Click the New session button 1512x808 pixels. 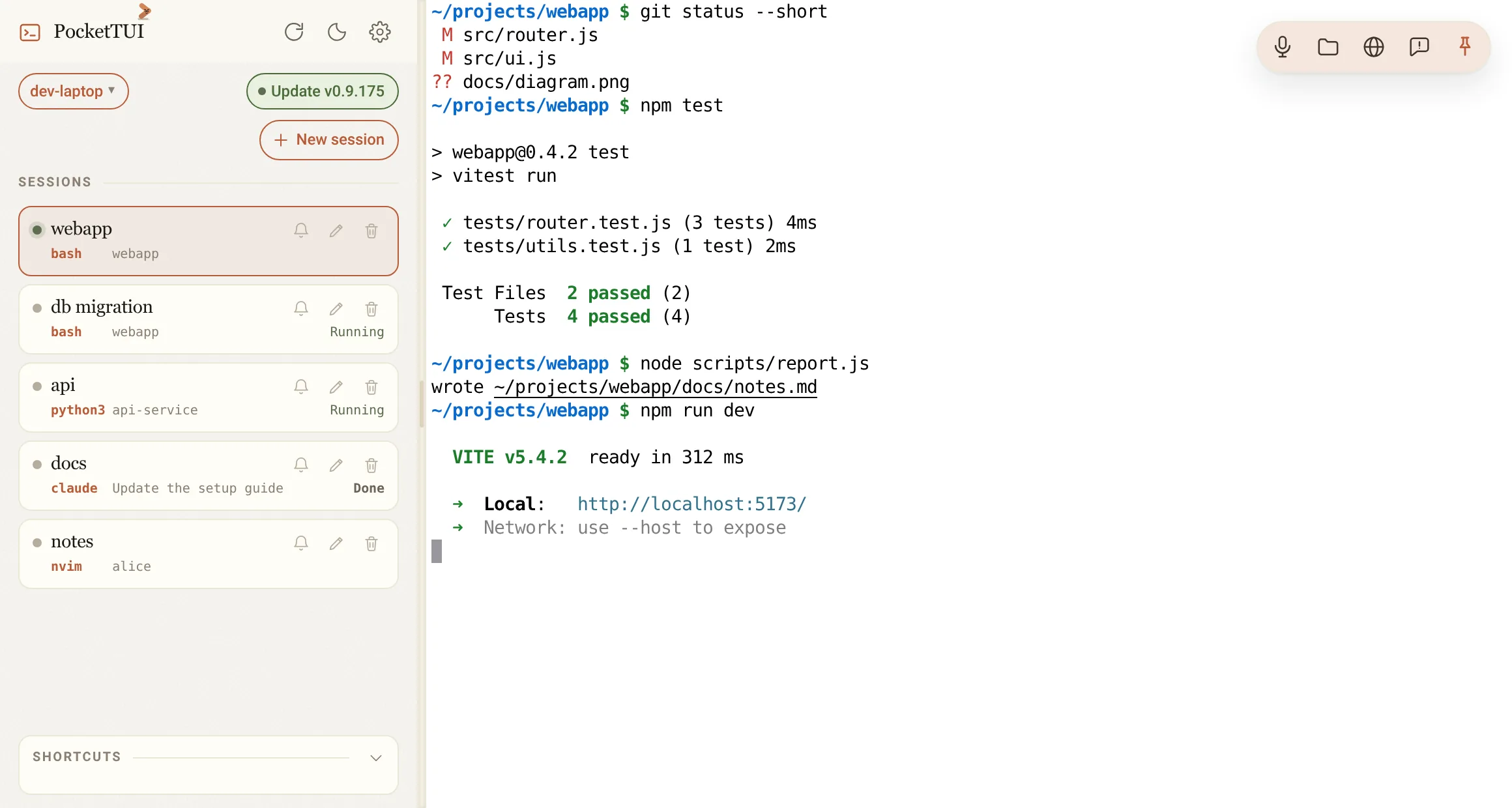pyautogui.click(x=329, y=140)
